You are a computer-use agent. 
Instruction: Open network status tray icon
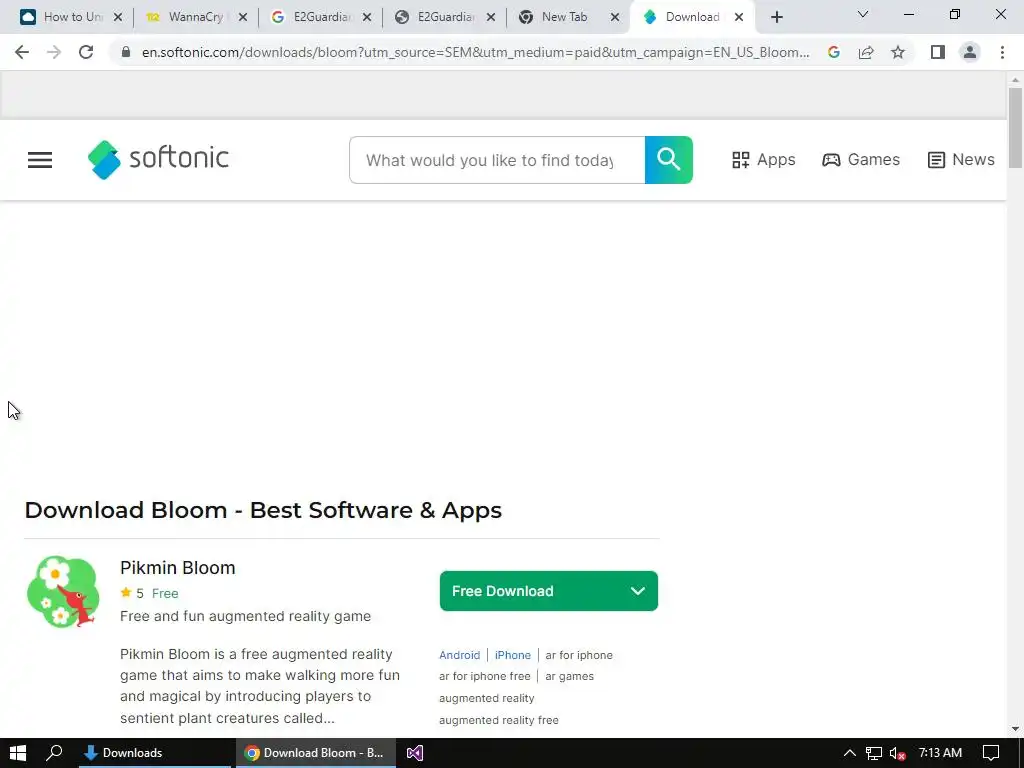(874, 754)
